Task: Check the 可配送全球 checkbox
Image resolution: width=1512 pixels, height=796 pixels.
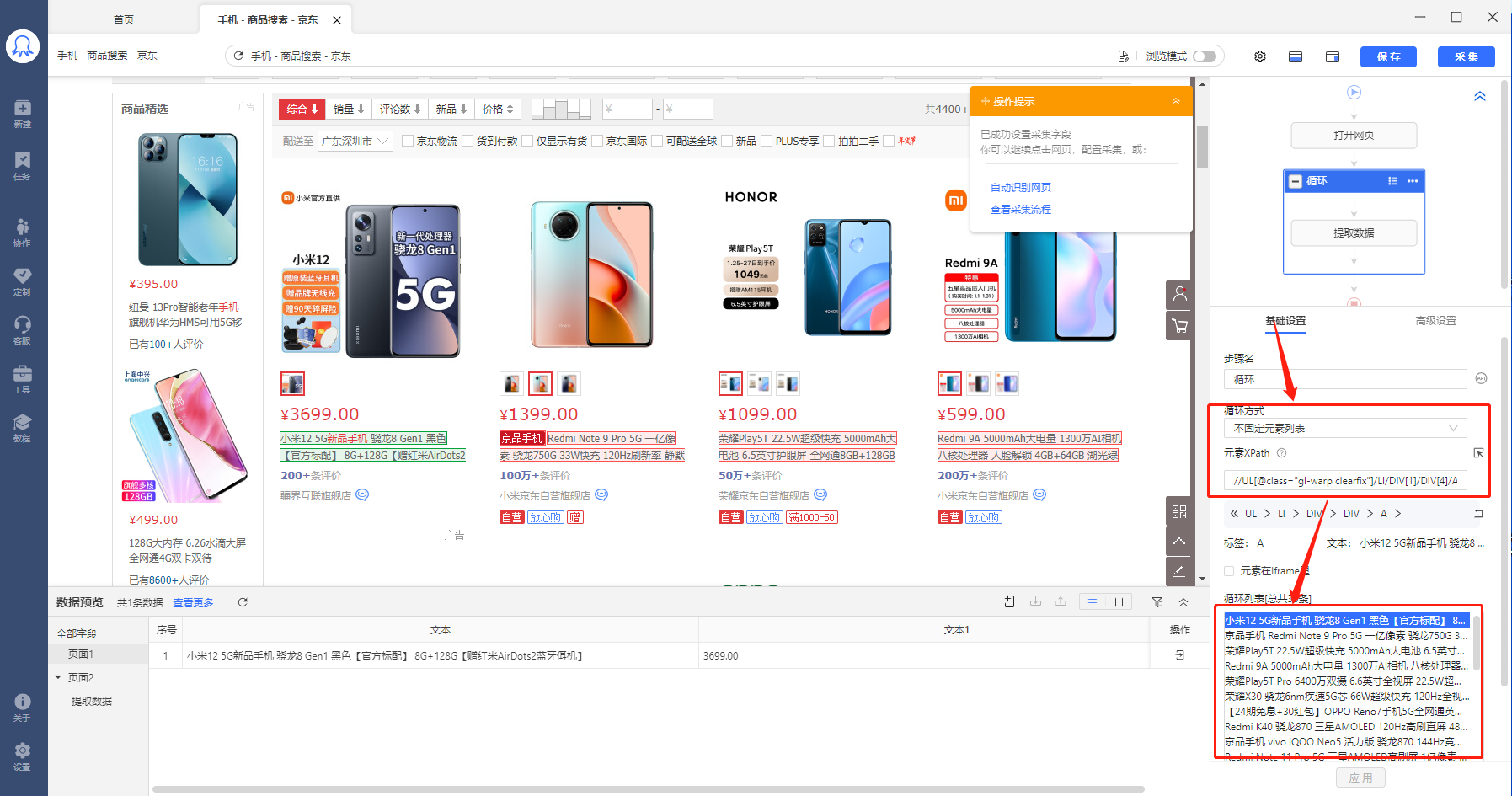Action: 658,141
